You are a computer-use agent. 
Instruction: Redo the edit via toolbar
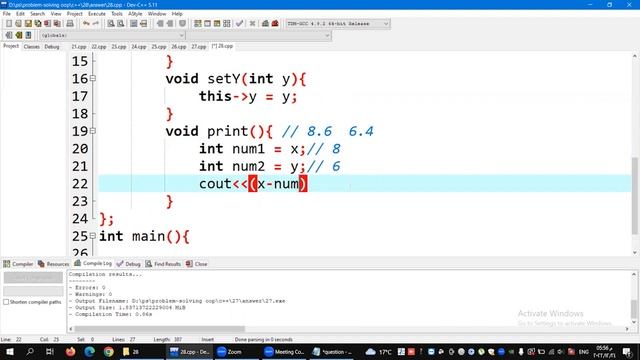(x=96, y=24)
